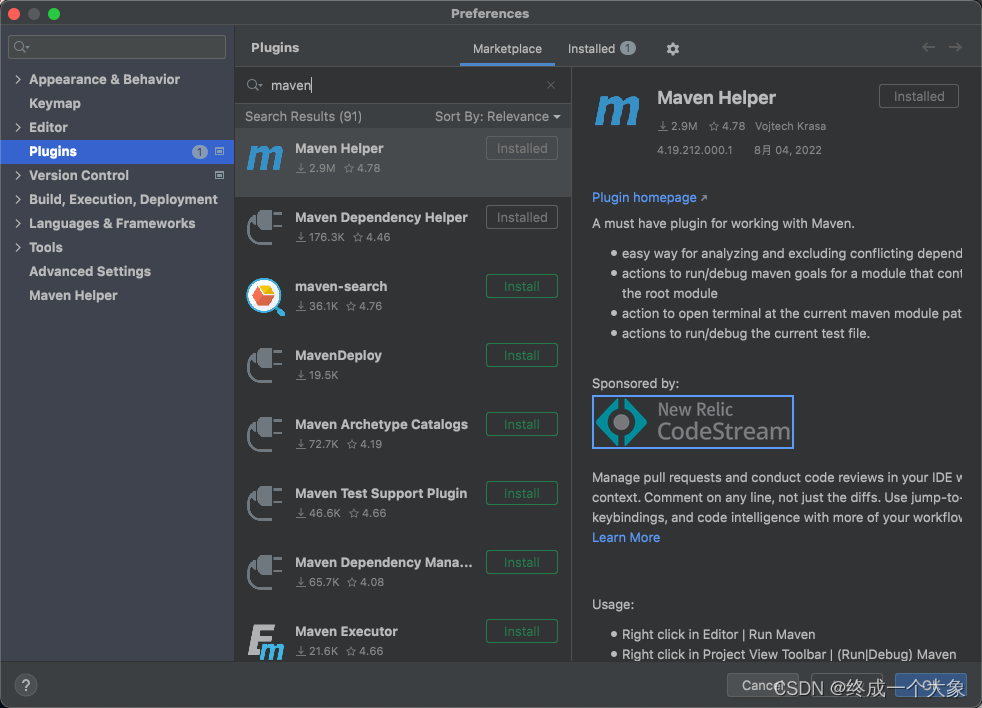
Task: Expand Languages & Frameworks node
Action: pos(18,223)
